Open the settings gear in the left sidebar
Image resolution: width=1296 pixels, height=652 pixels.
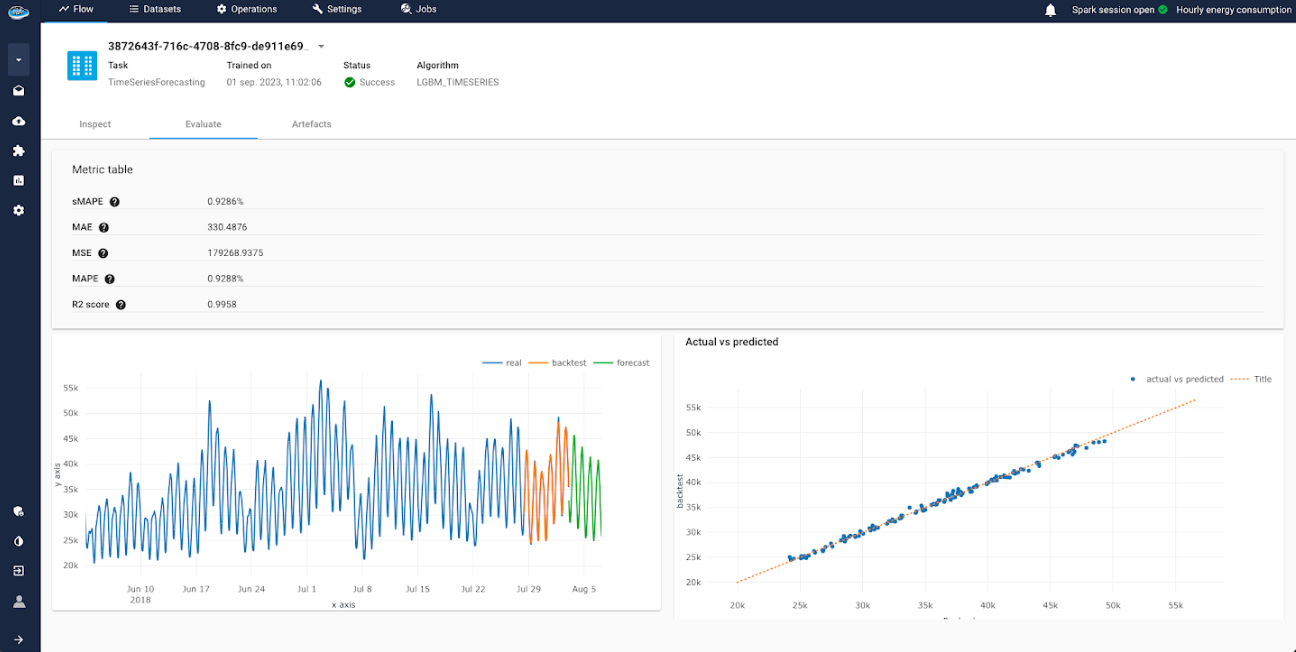coord(18,210)
